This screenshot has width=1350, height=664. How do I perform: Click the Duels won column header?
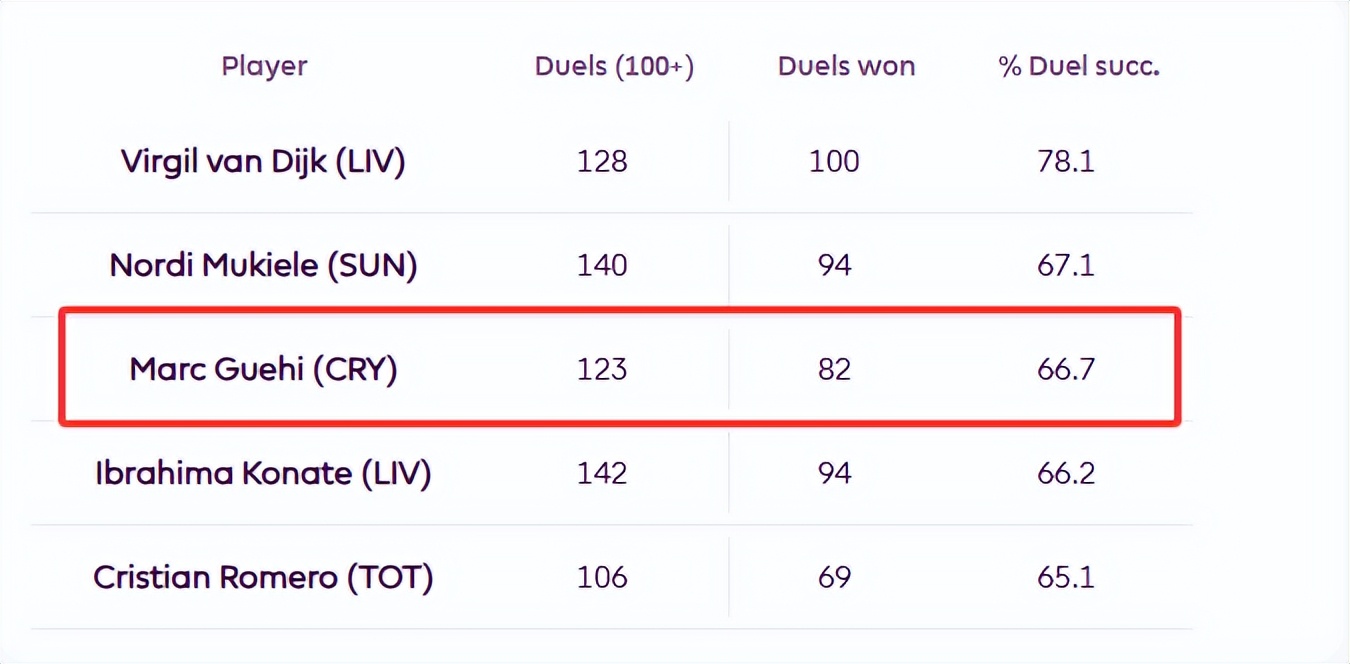pyautogui.click(x=846, y=67)
